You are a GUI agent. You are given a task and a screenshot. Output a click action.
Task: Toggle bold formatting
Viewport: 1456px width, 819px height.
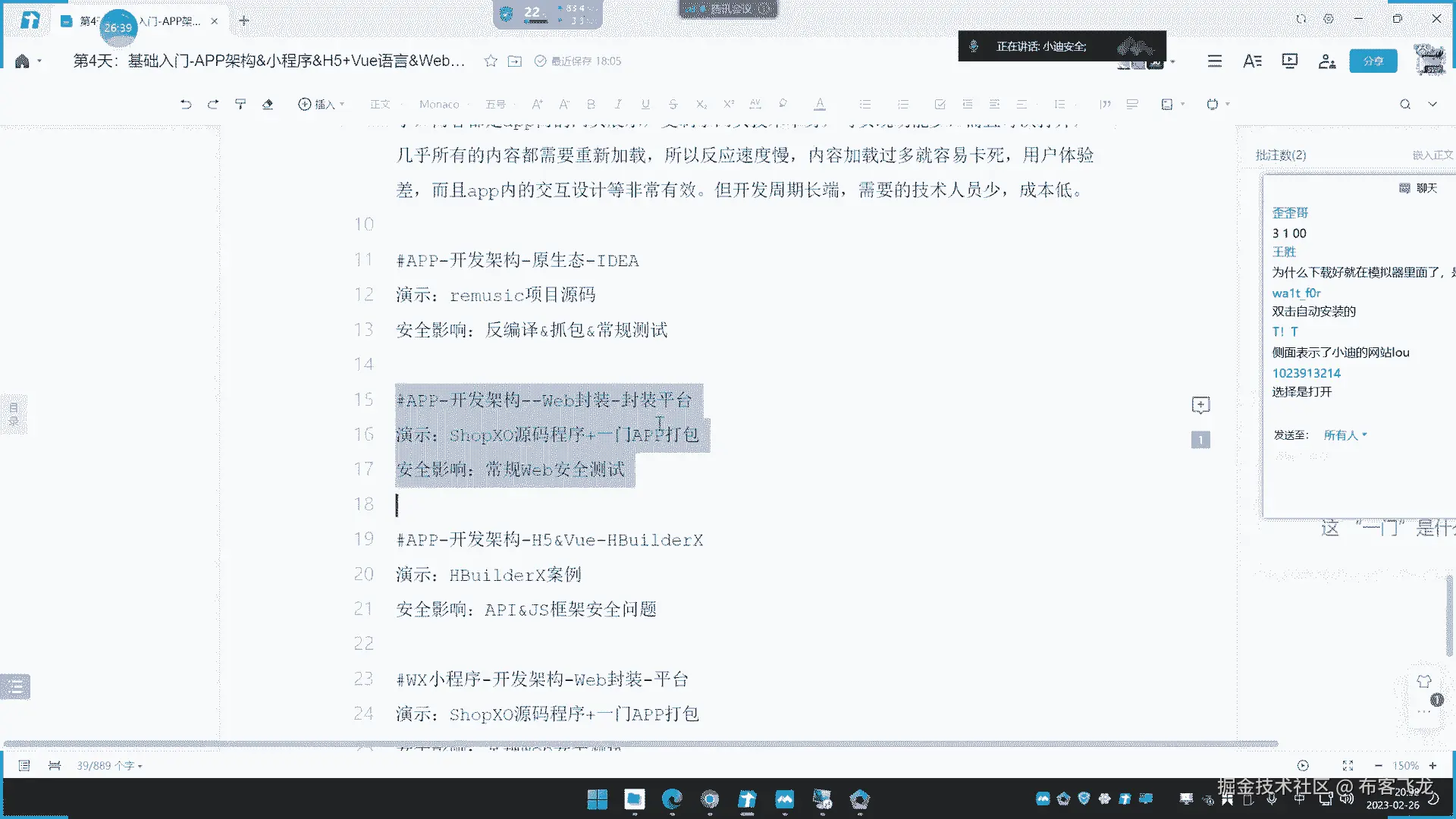pyautogui.click(x=591, y=105)
